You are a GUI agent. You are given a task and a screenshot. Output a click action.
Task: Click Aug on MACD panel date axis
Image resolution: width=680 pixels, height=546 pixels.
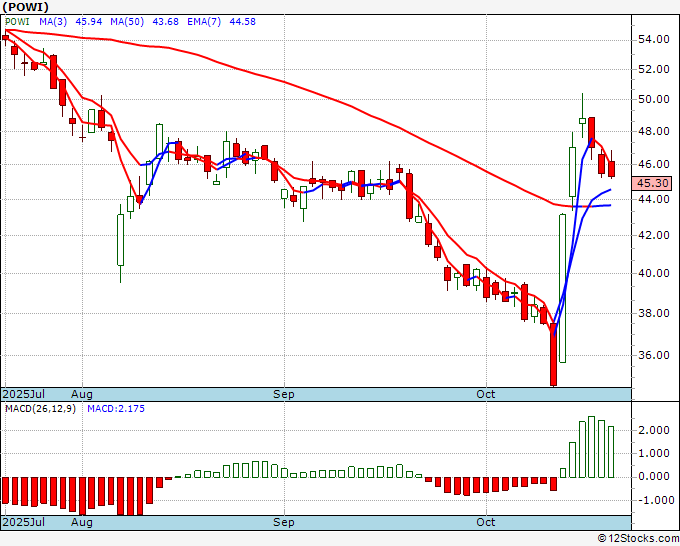[x=82, y=522]
